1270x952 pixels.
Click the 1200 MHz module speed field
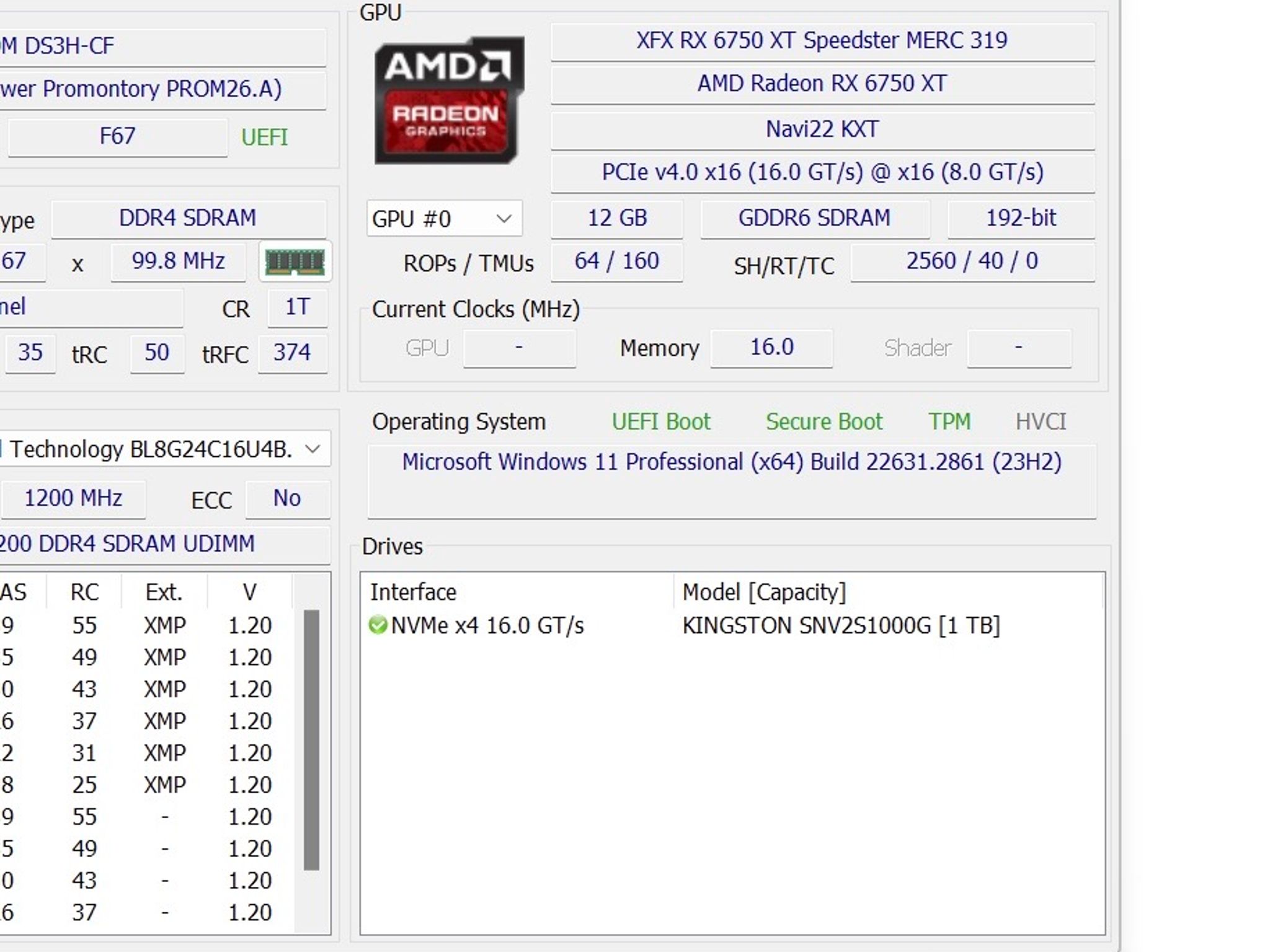(x=73, y=499)
